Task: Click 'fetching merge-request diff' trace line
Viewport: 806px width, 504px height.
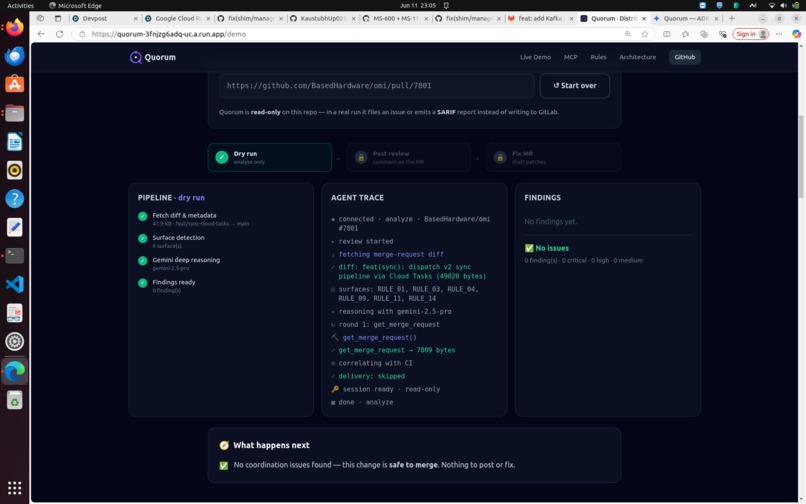Action: [x=391, y=254]
